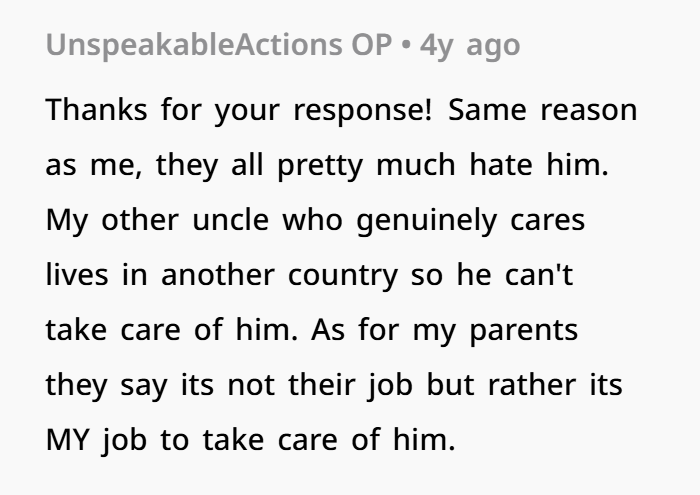Click the words 'My other uncle'

(x=157, y=220)
